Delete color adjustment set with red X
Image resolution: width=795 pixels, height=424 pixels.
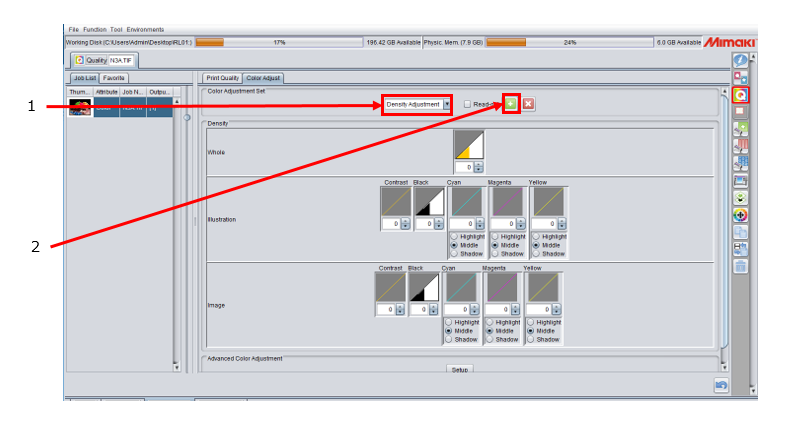click(528, 104)
